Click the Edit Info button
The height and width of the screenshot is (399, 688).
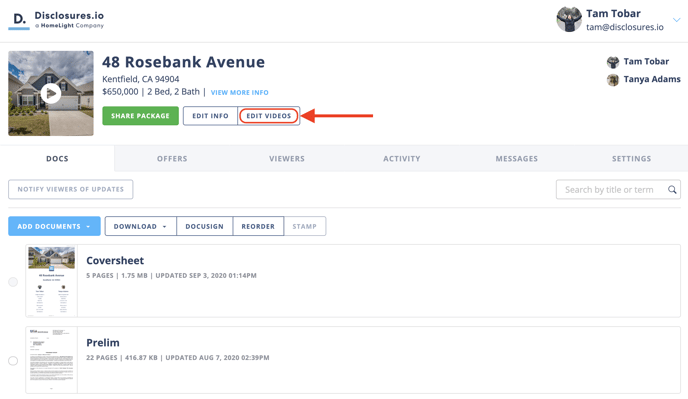tap(210, 116)
